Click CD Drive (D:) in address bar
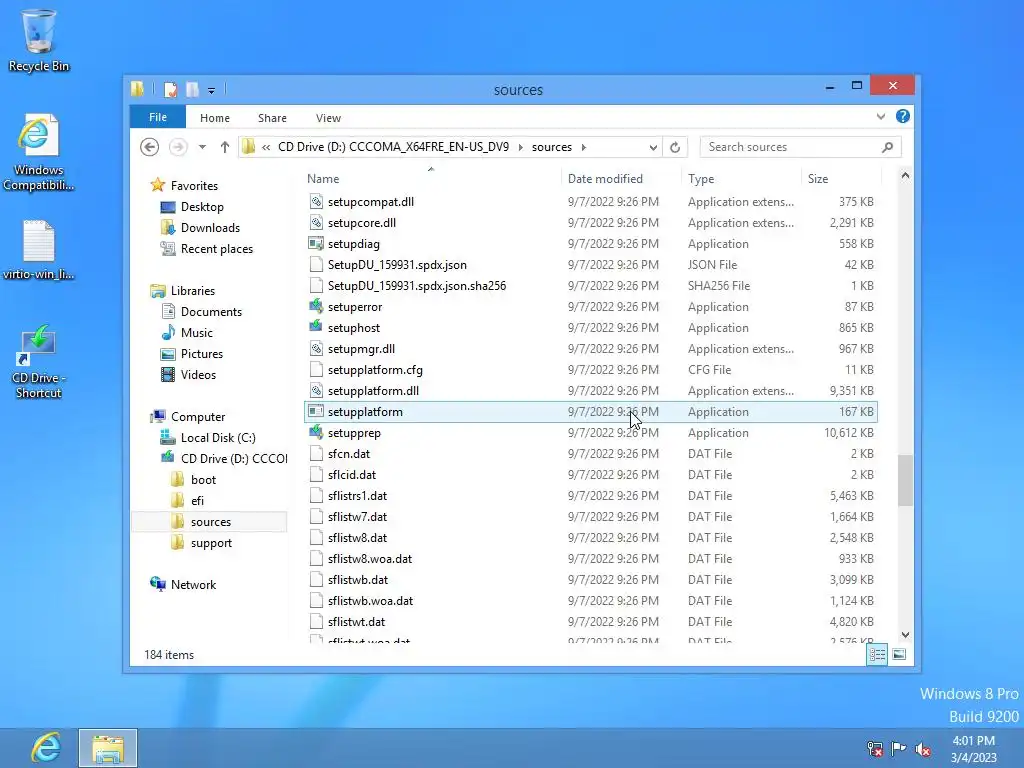The height and width of the screenshot is (768, 1024). coord(393,147)
